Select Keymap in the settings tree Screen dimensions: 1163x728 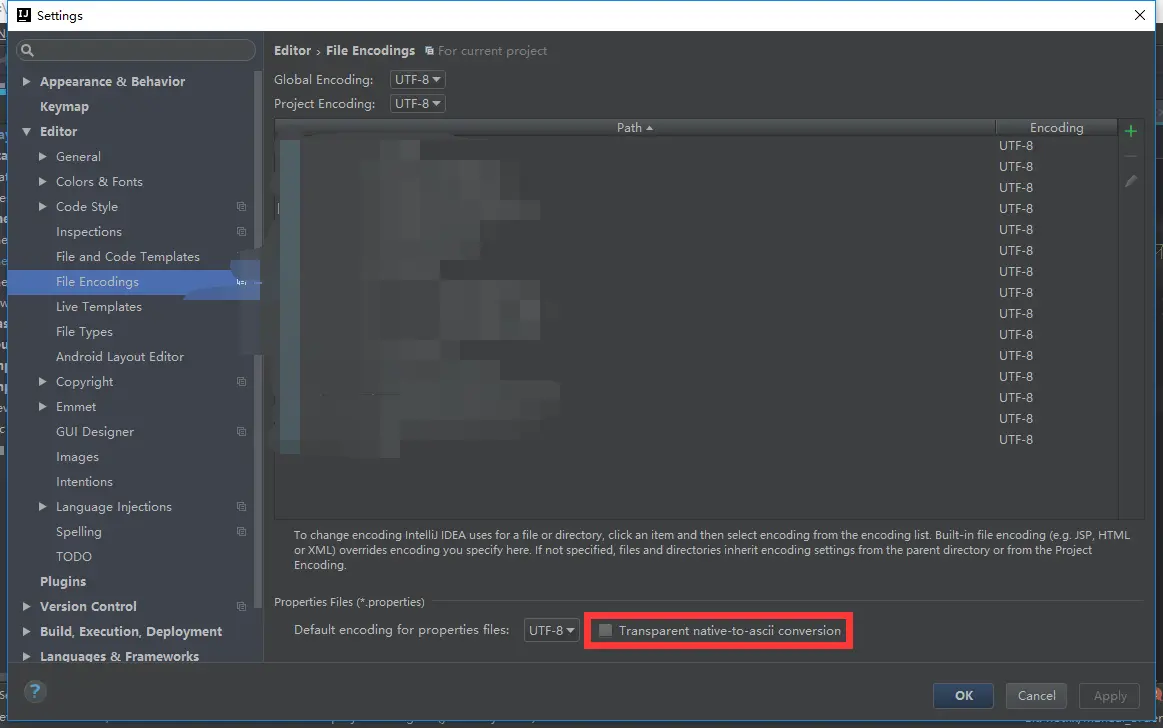tap(64, 106)
